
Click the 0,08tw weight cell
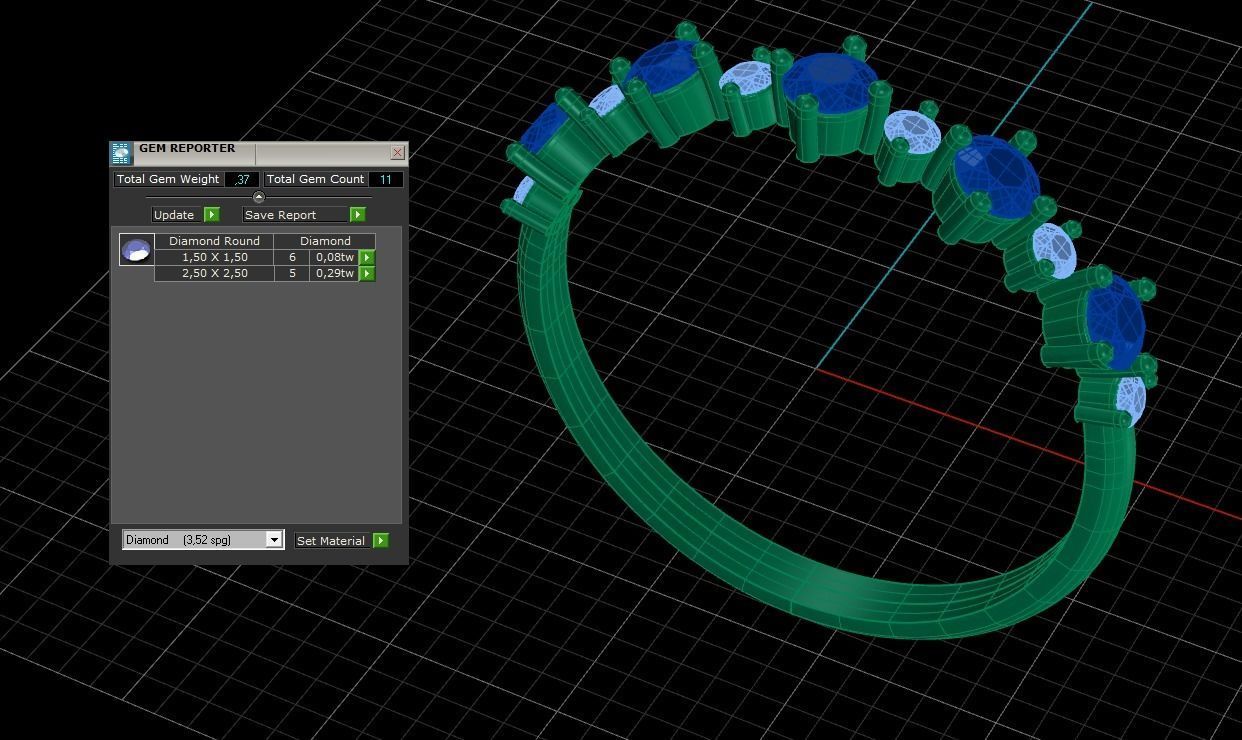click(335, 257)
